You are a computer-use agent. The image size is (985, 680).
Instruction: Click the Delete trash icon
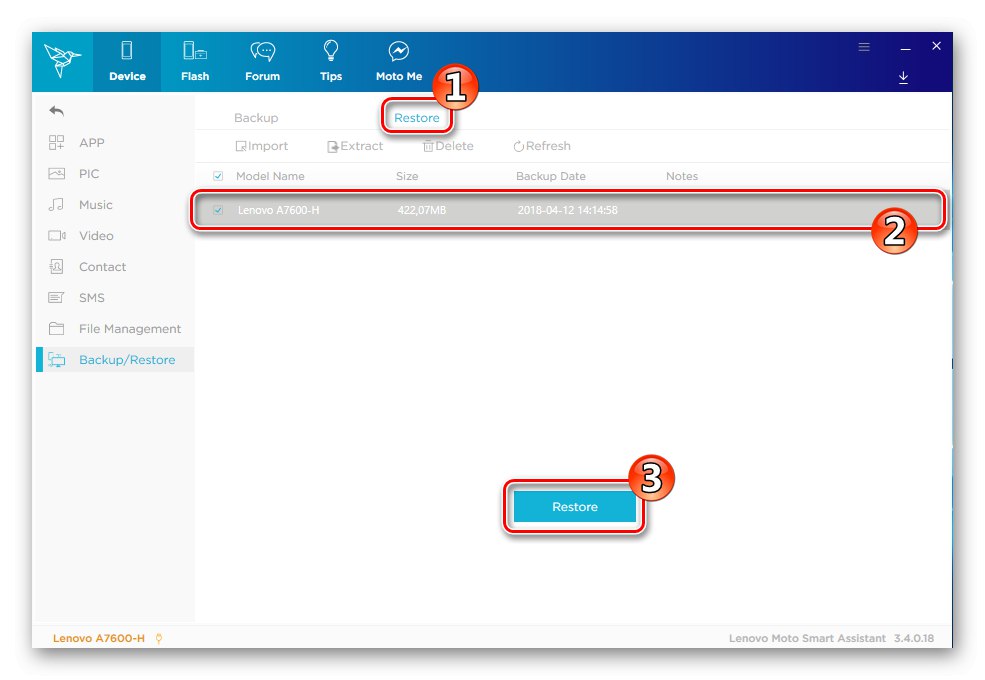pyautogui.click(x=428, y=146)
